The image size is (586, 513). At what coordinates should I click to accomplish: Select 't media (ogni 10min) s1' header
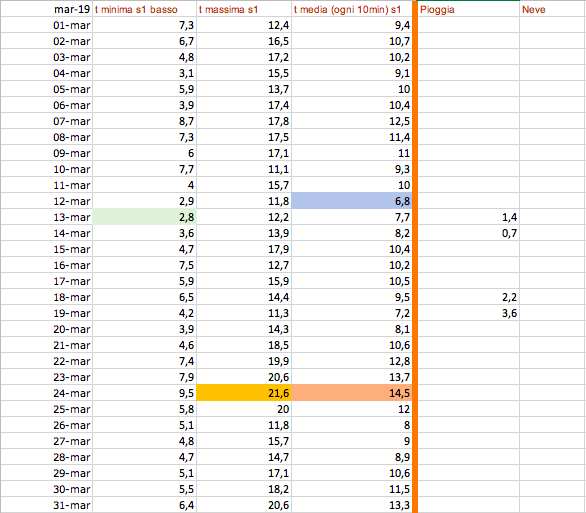pos(352,9)
